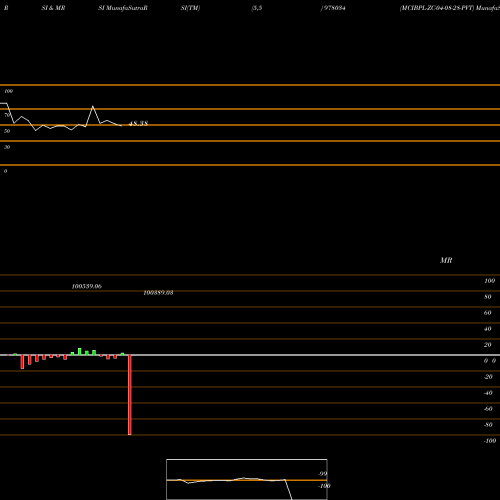Click the '30' level on RSI axis

coord(7,147)
